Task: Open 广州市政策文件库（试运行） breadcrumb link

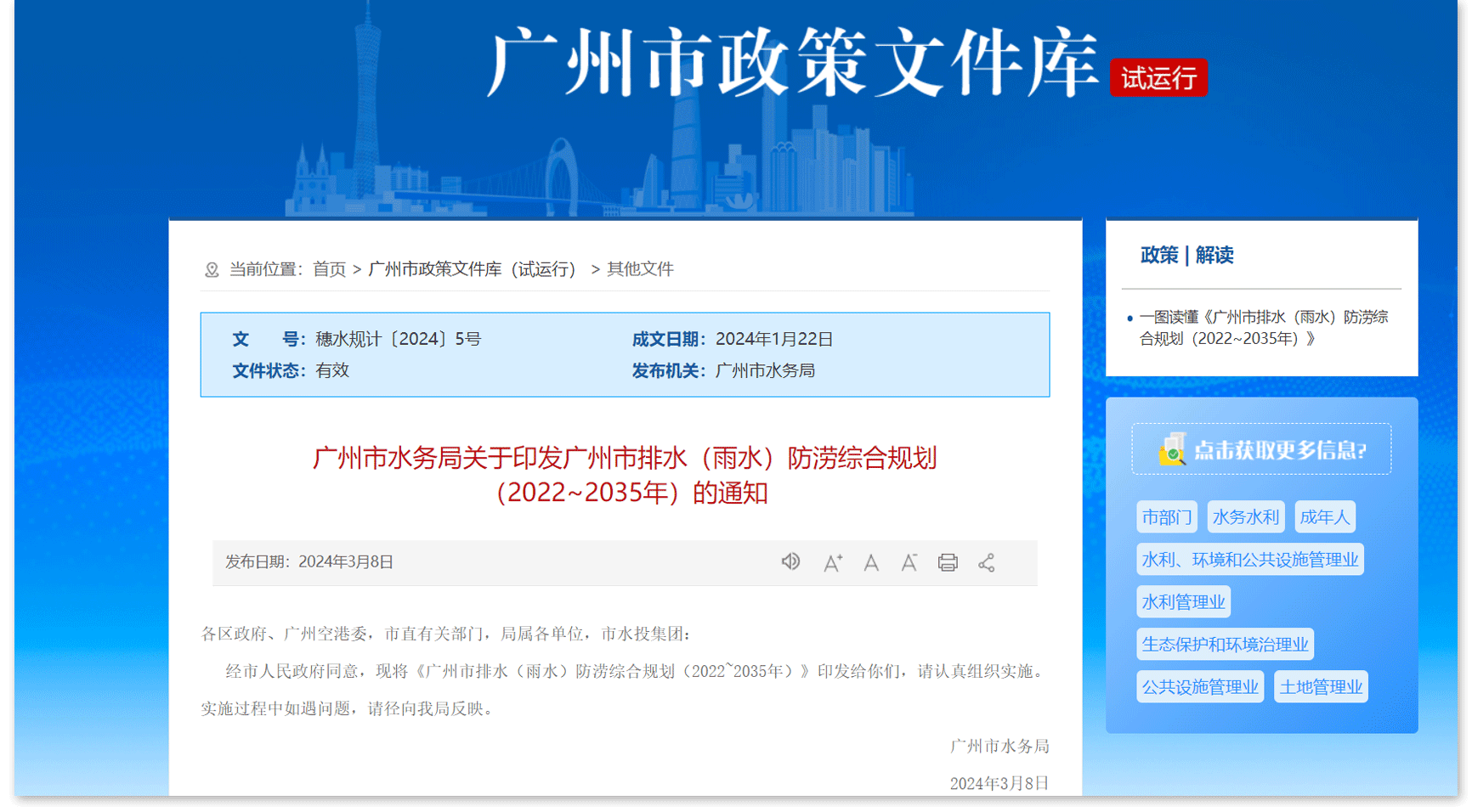Action: pos(472,269)
